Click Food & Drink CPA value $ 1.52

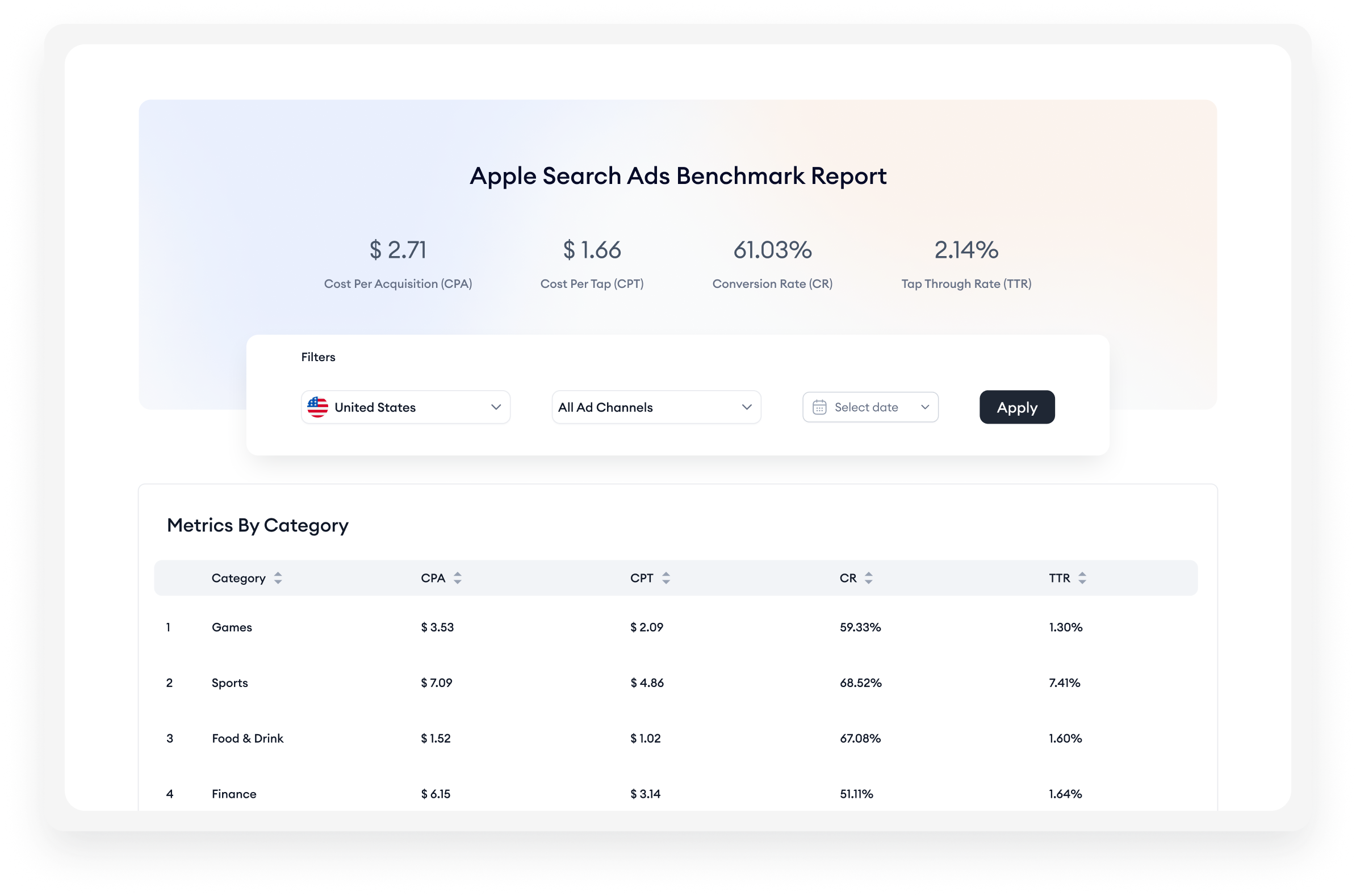[x=436, y=738]
